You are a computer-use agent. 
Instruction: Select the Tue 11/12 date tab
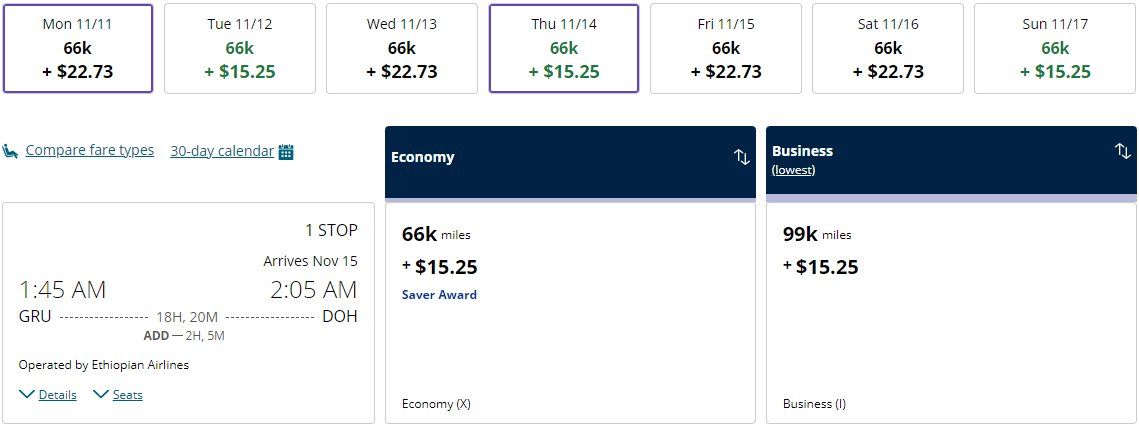[240, 49]
